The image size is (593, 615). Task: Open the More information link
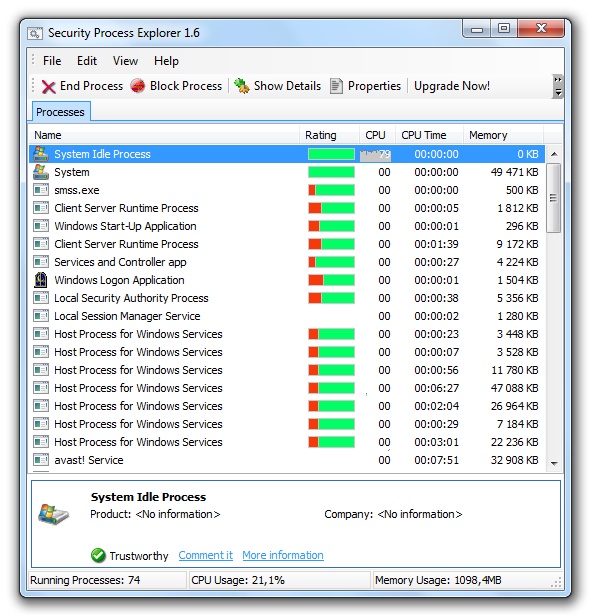[x=283, y=555]
